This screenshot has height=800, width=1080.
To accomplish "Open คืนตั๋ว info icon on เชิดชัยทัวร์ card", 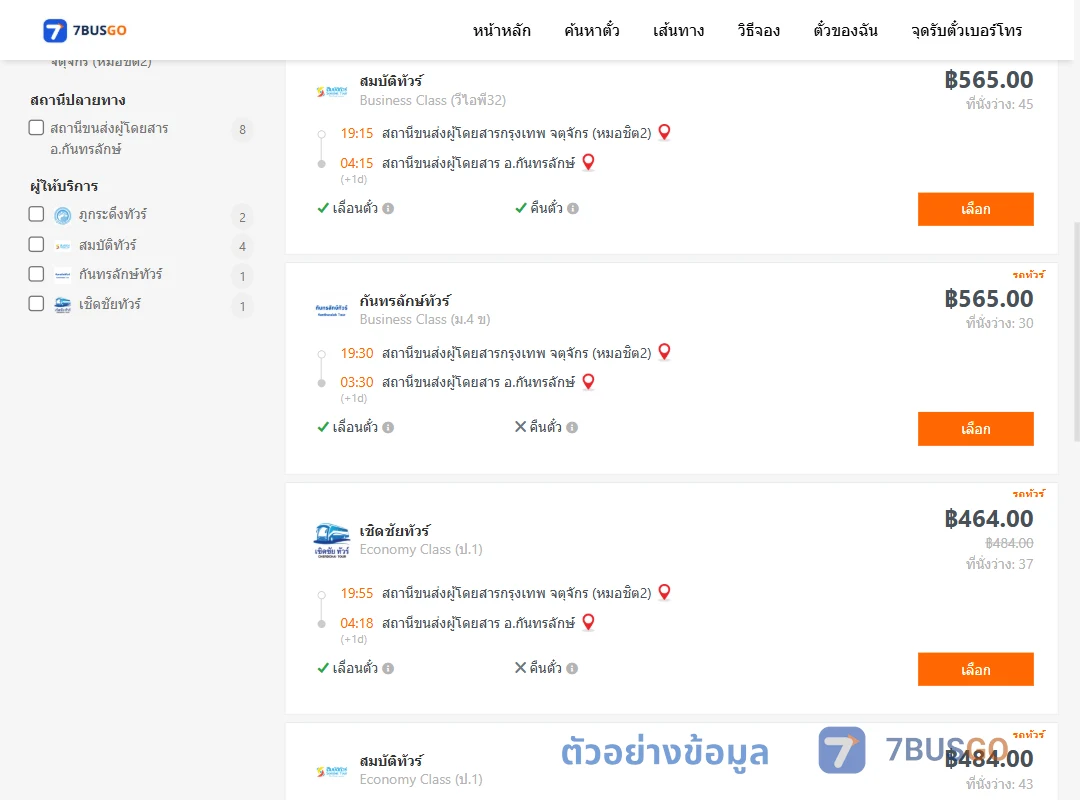I will click(x=572, y=668).
